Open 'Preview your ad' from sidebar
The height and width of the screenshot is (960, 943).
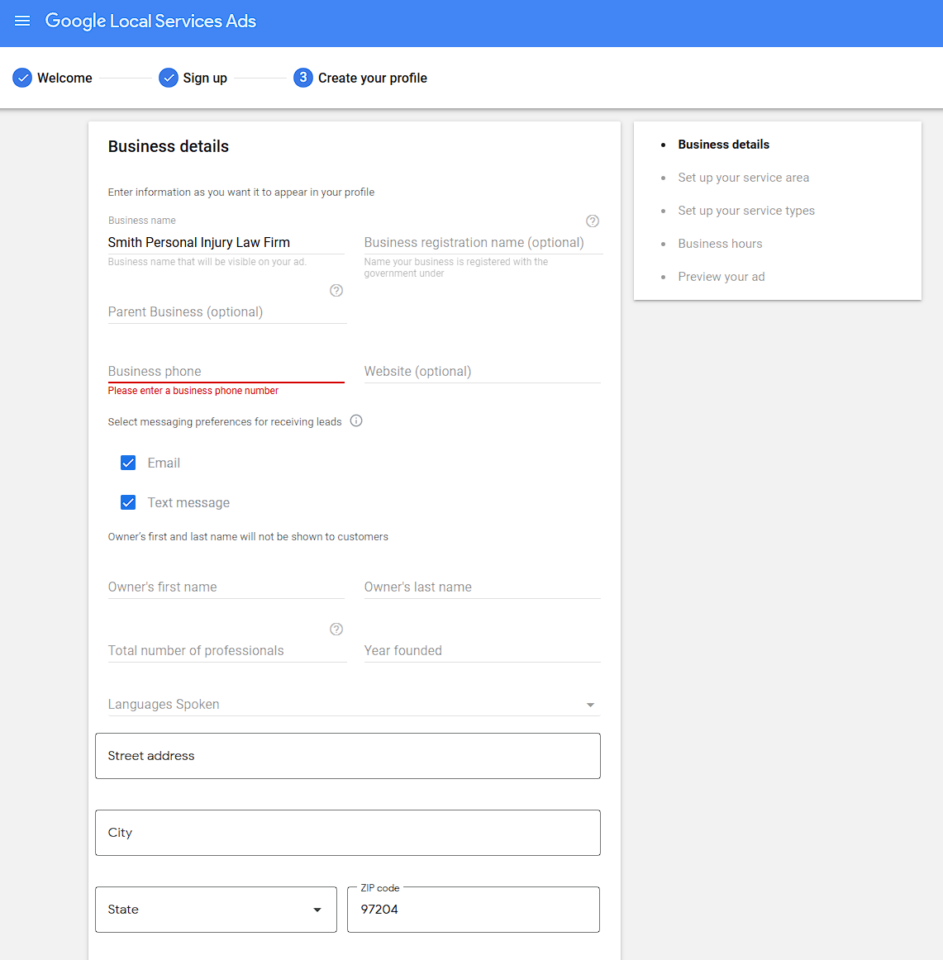click(x=720, y=277)
